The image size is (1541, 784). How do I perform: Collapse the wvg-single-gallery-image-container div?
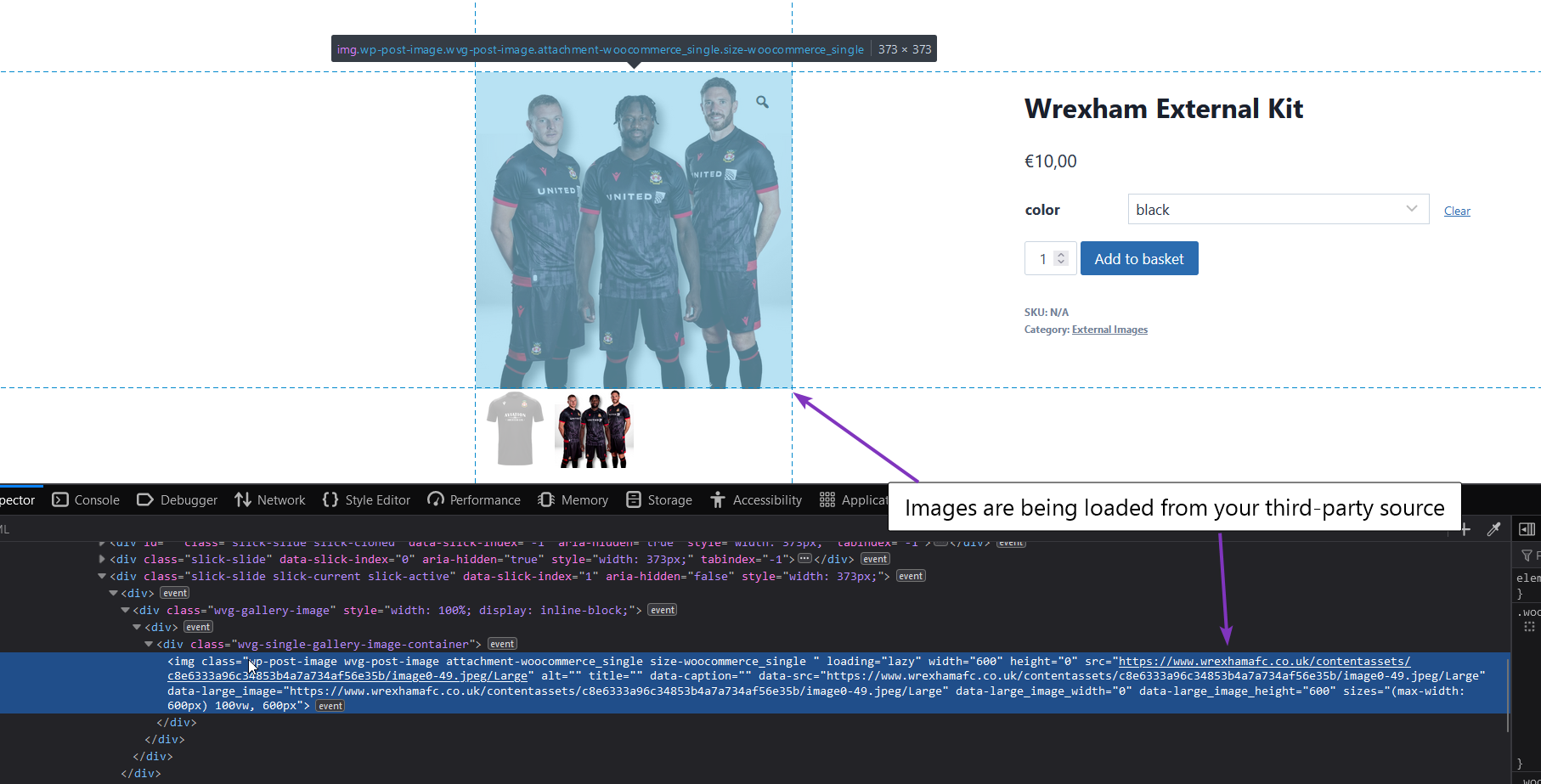149,644
